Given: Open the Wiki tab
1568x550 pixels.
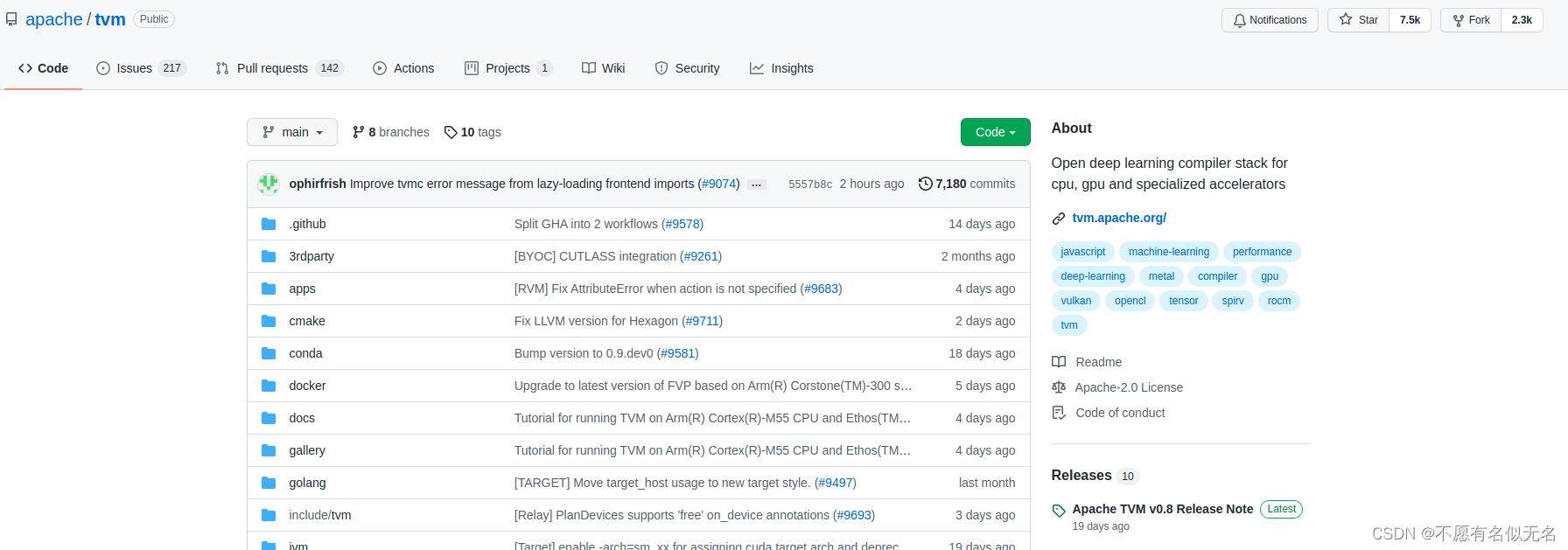Looking at the screenshot, I should (604, 68).
